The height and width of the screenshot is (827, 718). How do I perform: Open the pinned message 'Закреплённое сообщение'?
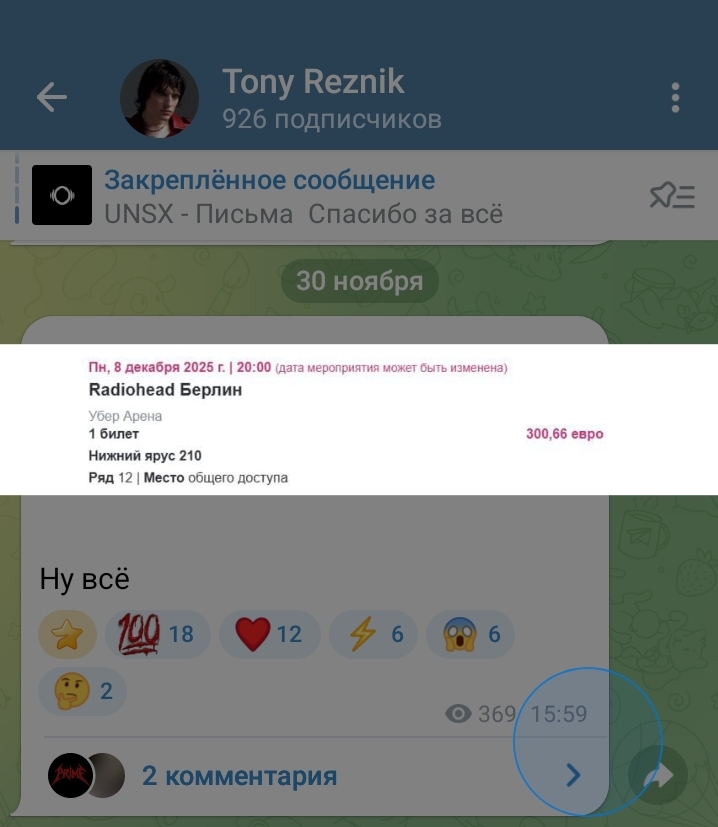pyautogui.click(x=270, y=180)
